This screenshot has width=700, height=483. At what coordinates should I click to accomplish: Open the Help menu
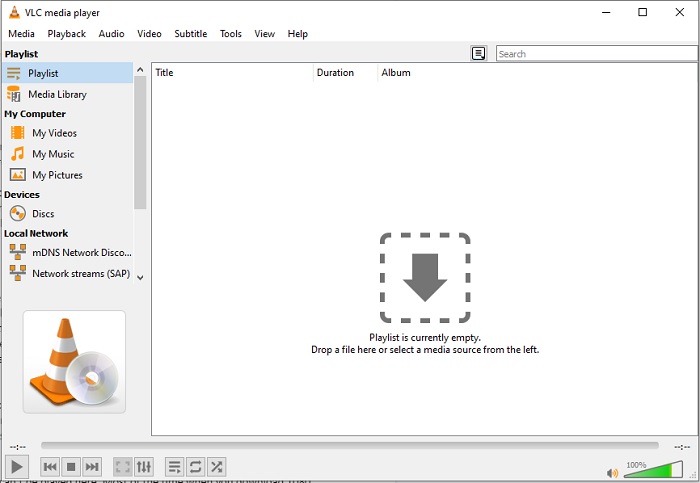297,34
